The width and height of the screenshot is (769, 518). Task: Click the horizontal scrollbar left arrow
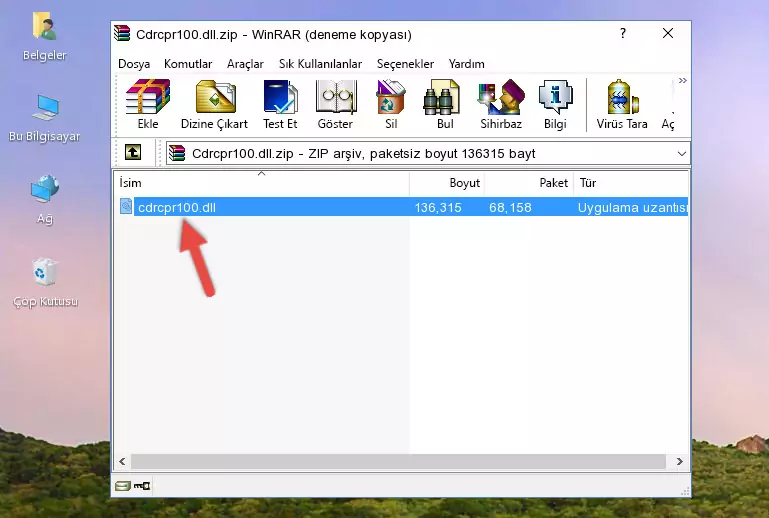[122, 461]
